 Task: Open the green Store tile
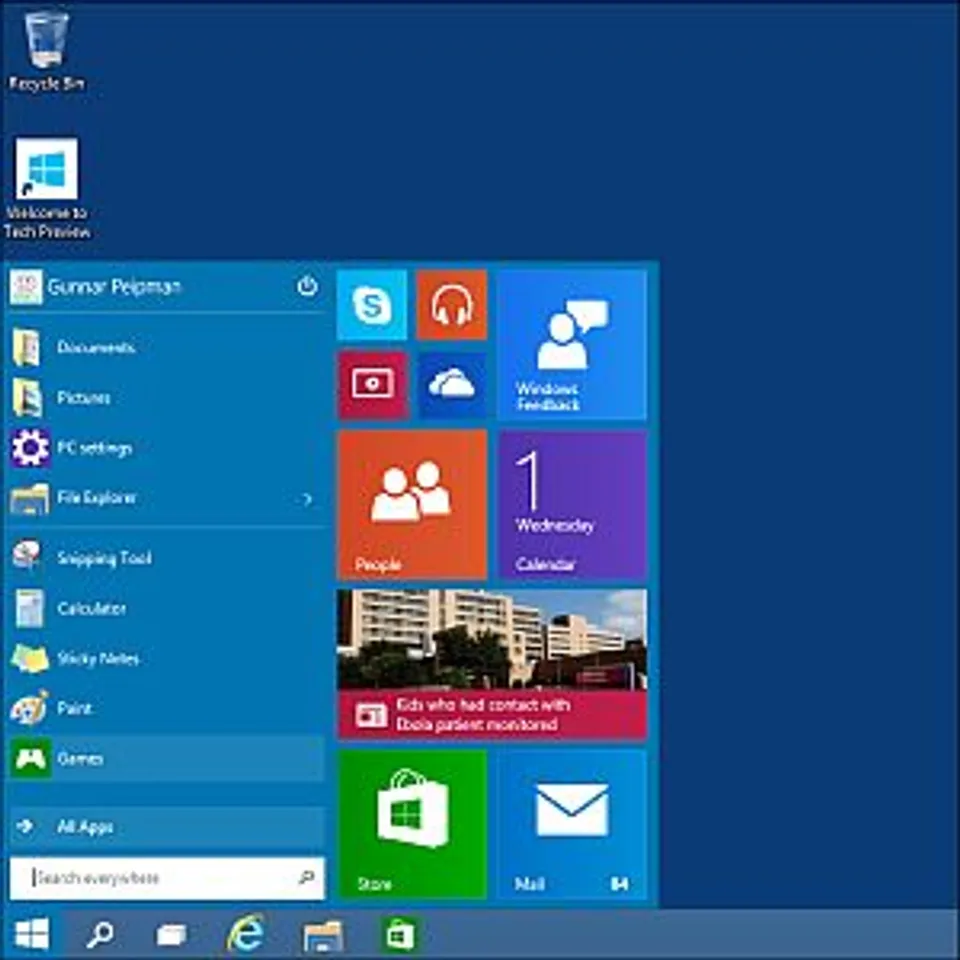coord(412,824)
